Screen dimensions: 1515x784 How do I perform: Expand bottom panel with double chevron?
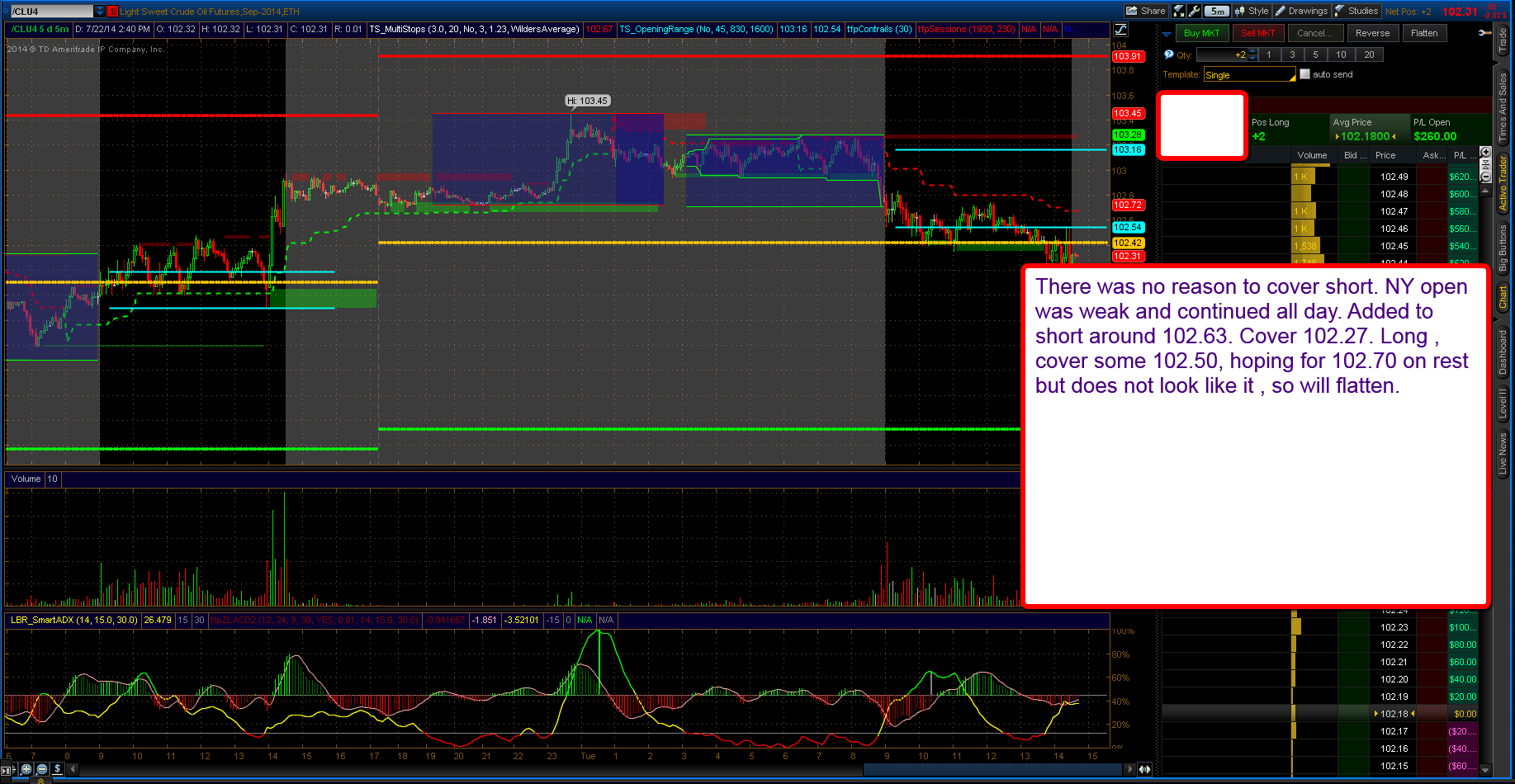tap(40, 780)
